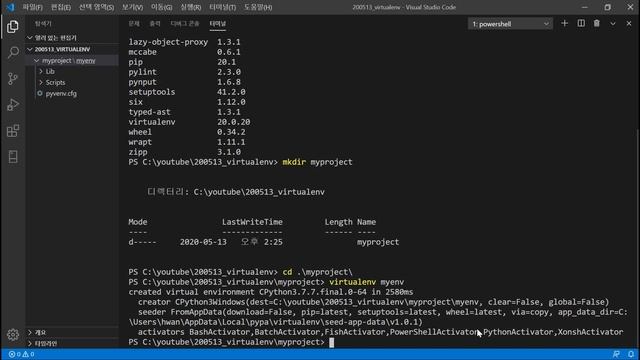Screen dimensions: 640x360
Task: Open the Run and Debug view
Action: click(13, 104)
